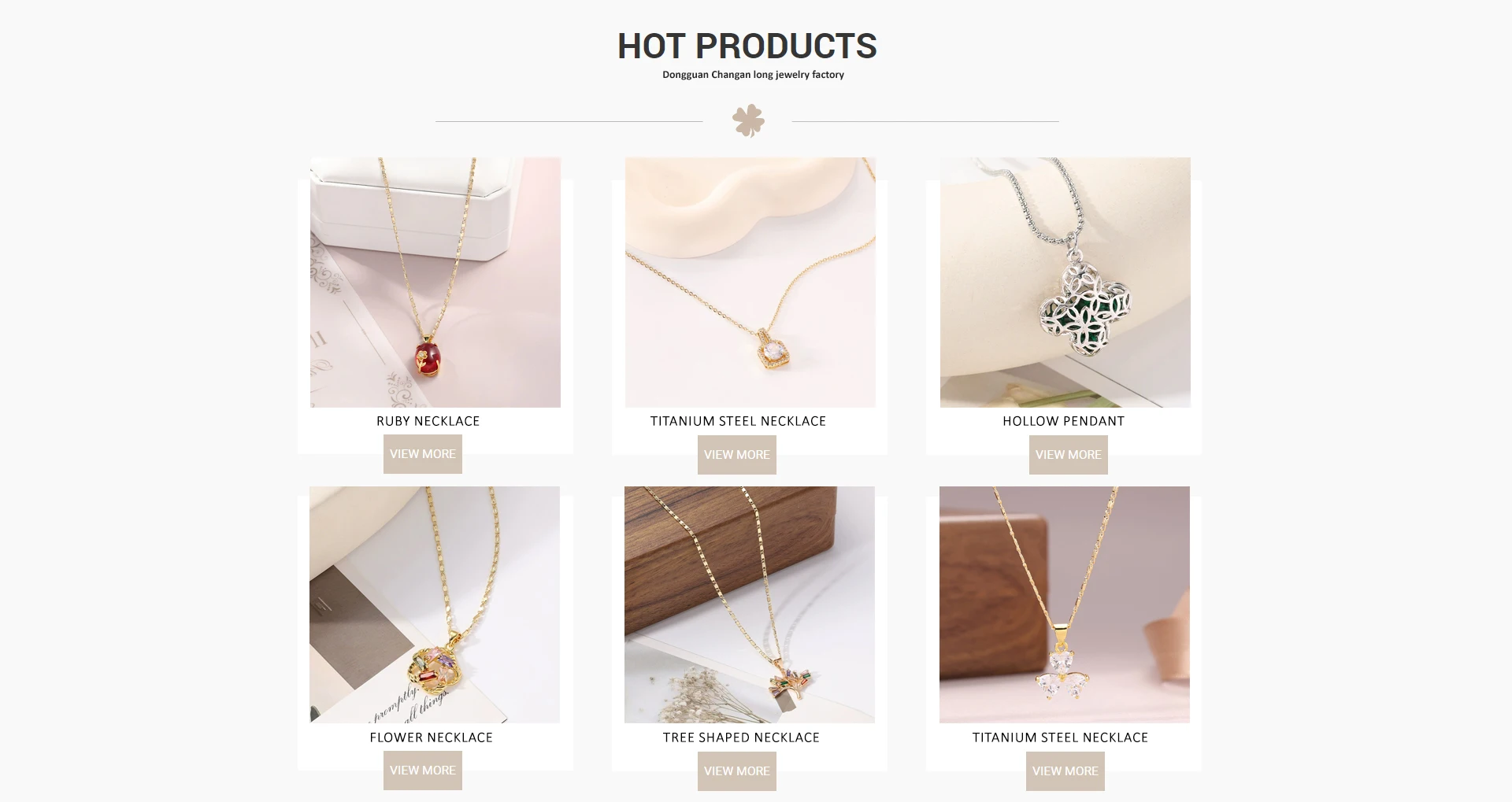The image size is (1512, 802).
Task: Open the gold square-pendant Titanium Steel Necklace image
Action: [x=750, y=283]
